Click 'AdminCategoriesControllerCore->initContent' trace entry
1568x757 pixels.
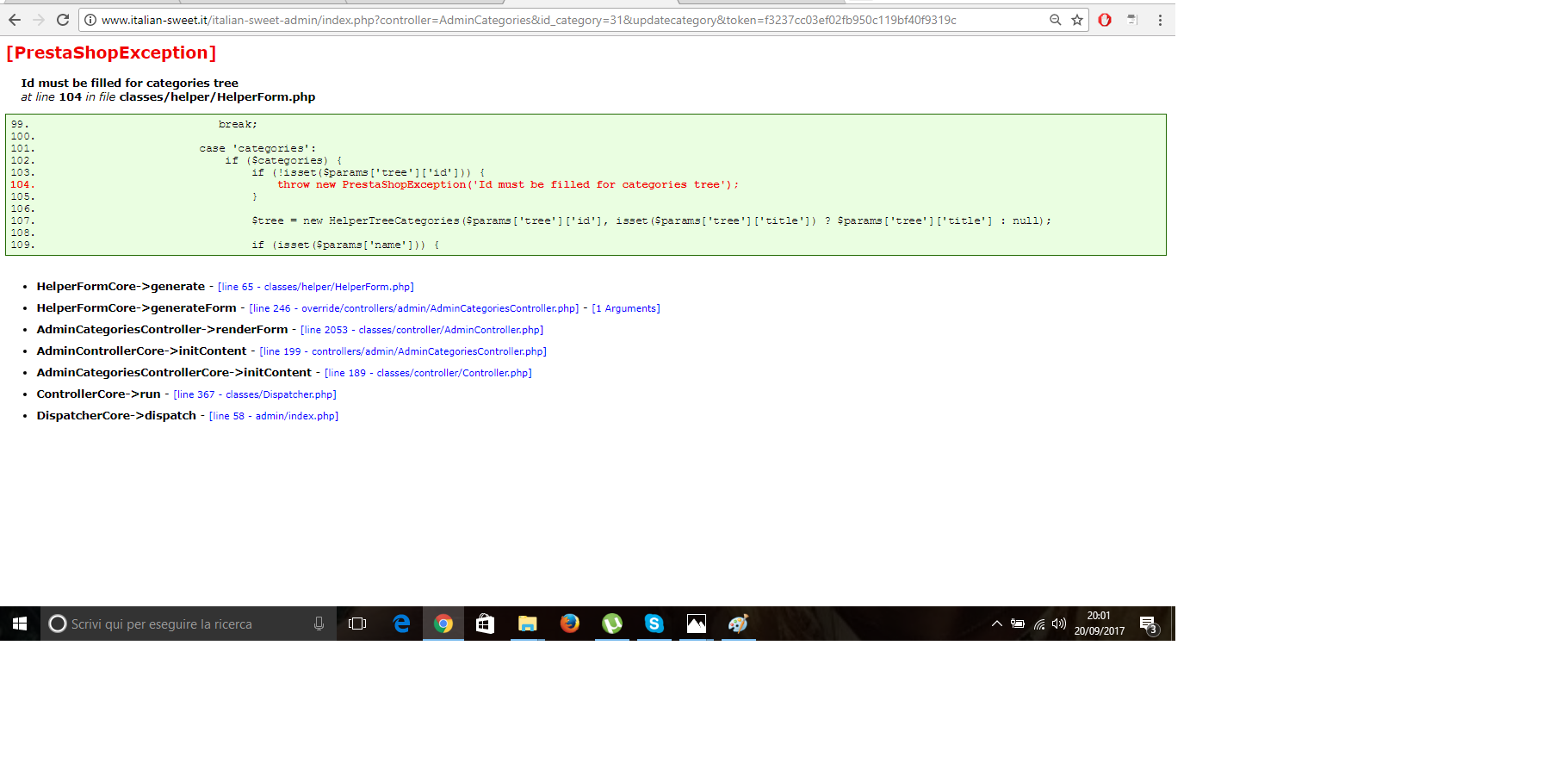click(x=174, y=373)
